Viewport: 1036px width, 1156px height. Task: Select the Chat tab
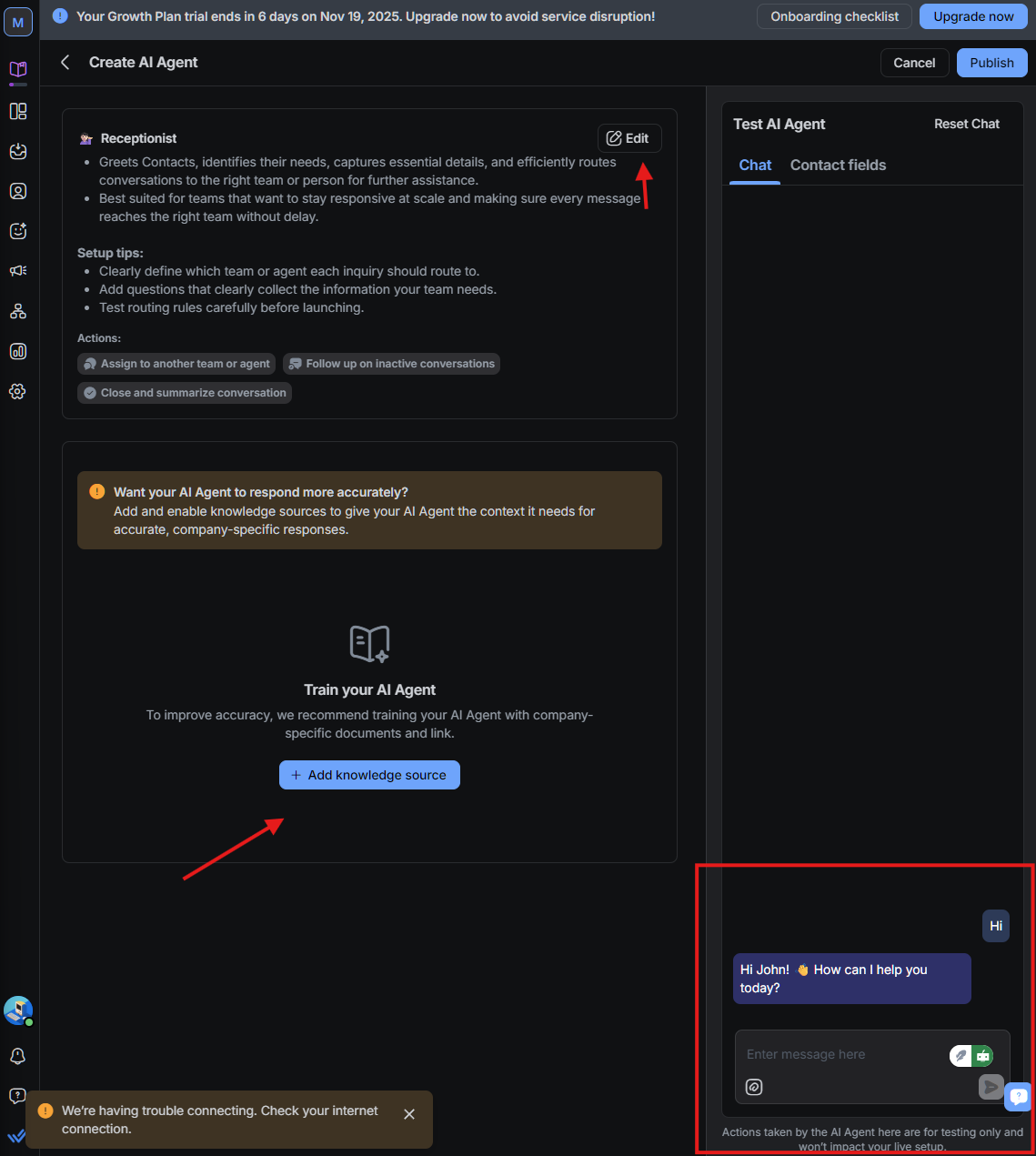click(x=754, y=165)
